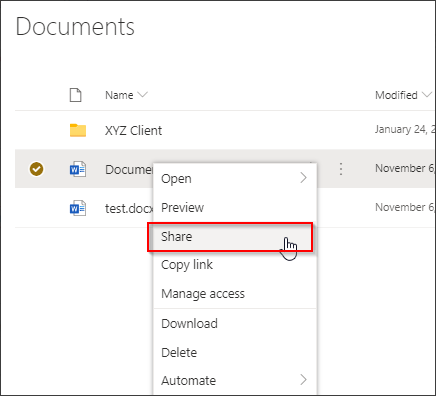Click the Word icon beside test.docx
Image resolution: width=436 pixels, height=396 pixels.
78,208
